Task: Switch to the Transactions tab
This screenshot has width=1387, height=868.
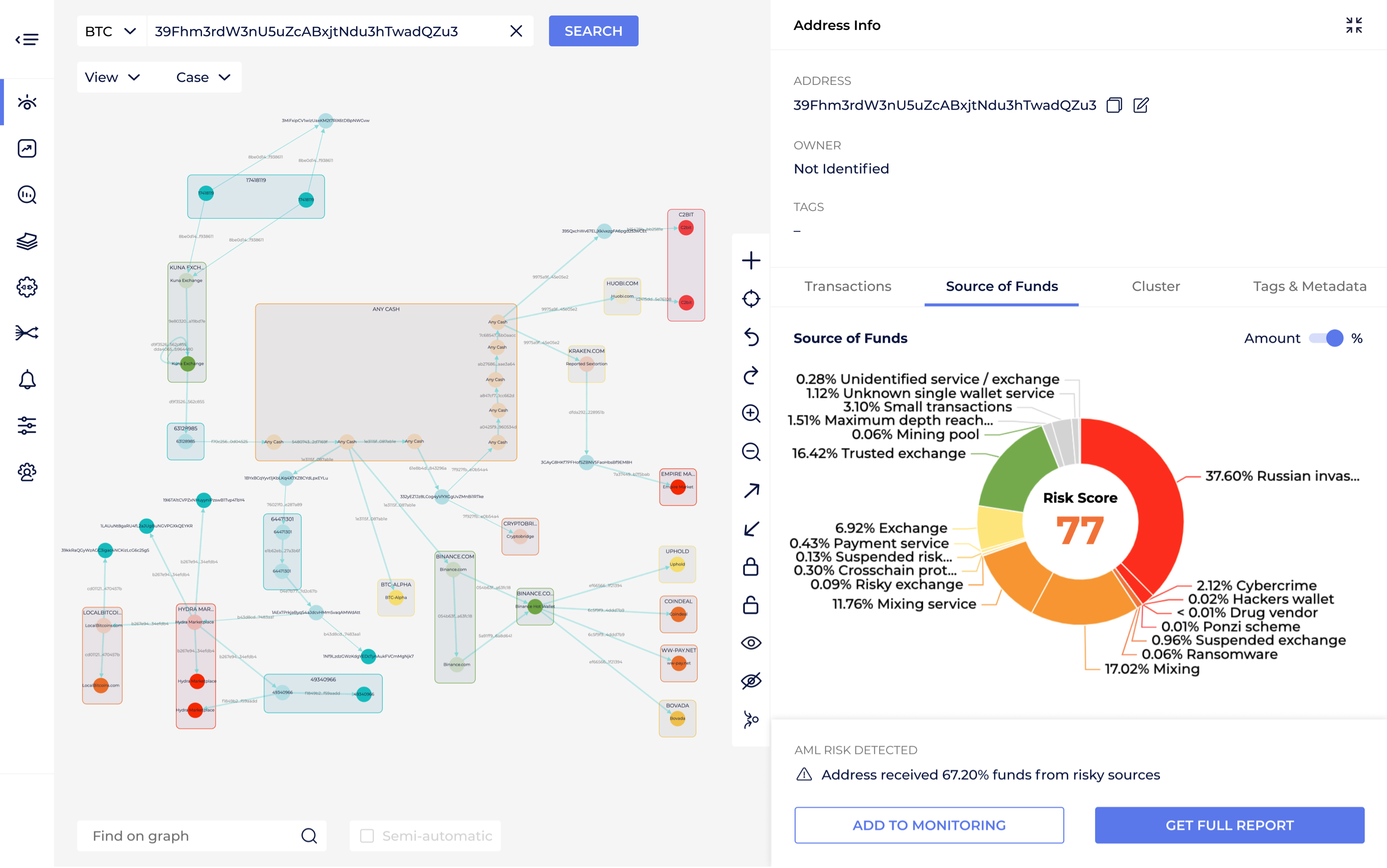Action: [848, 286]
